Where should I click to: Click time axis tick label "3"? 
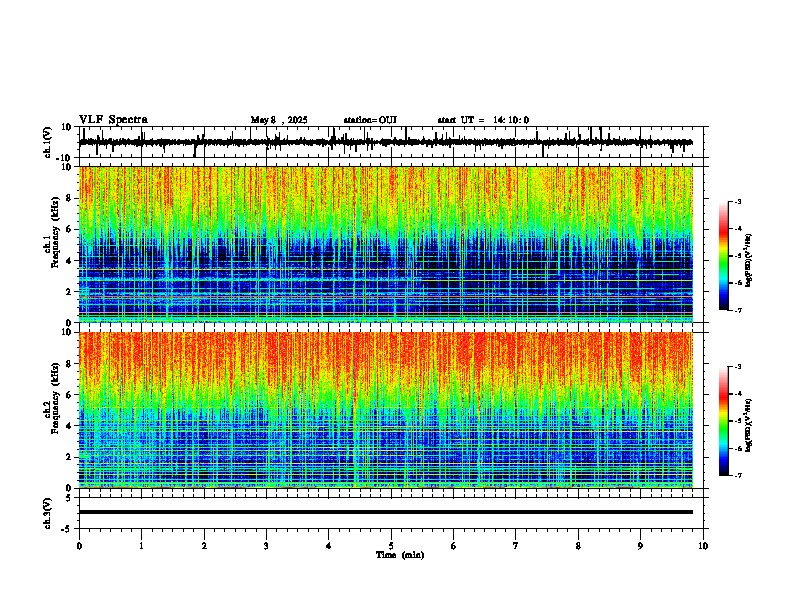pos(266,546)
